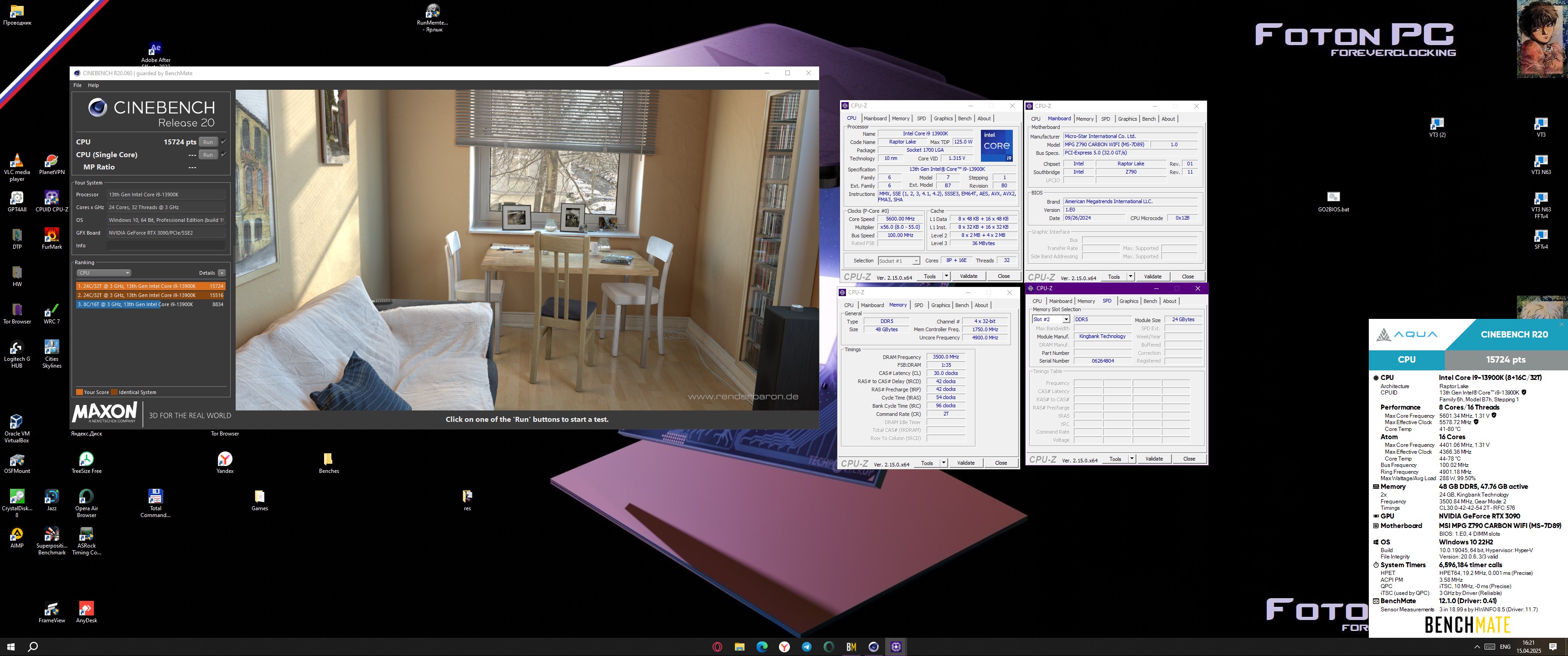This screenshot has height=656, width=1568.
Task: Open CPUID CPU-Z desktop shortcut
Action: click(52, 201)
